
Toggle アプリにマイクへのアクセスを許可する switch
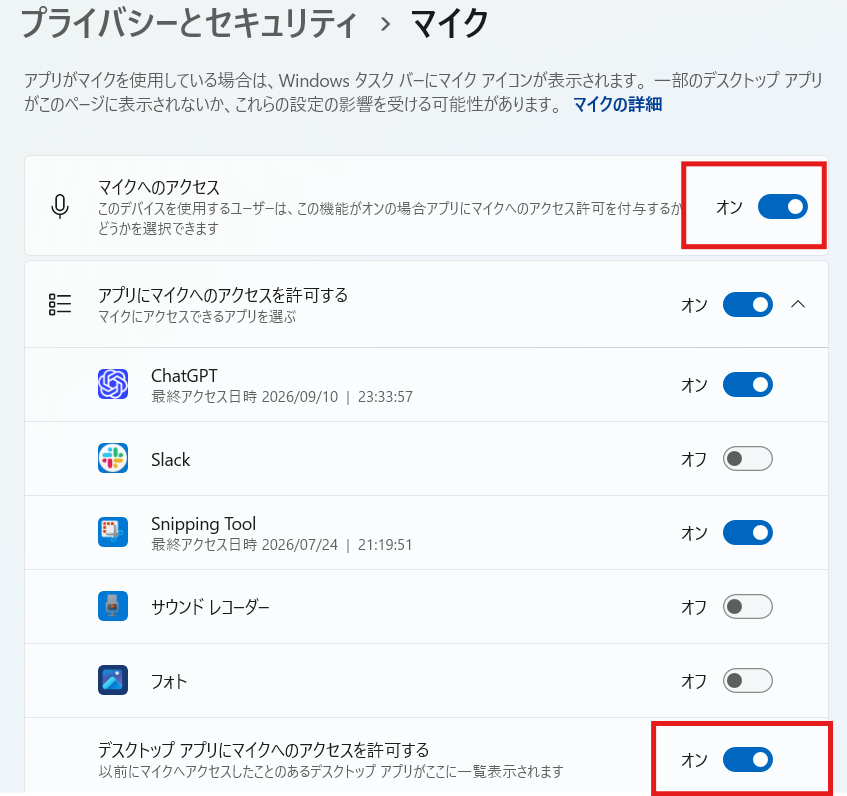tap(748, 305)
